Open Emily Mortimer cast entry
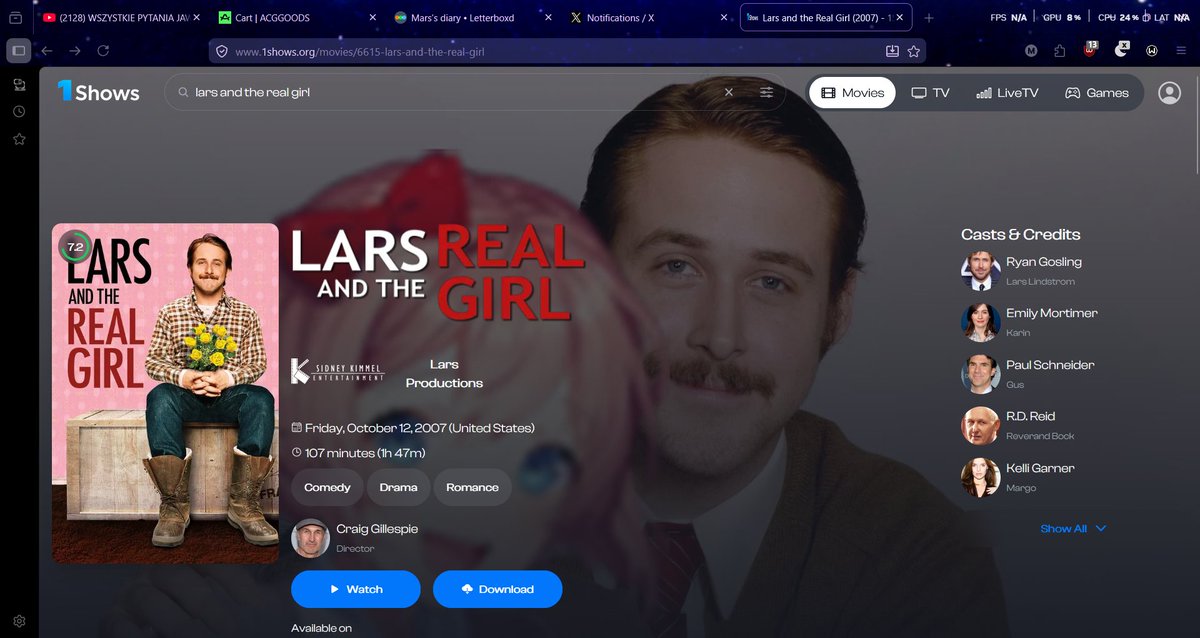The width and height of the screenshot is (1200, 638). pyautogui.click(x=1030, y=322)
